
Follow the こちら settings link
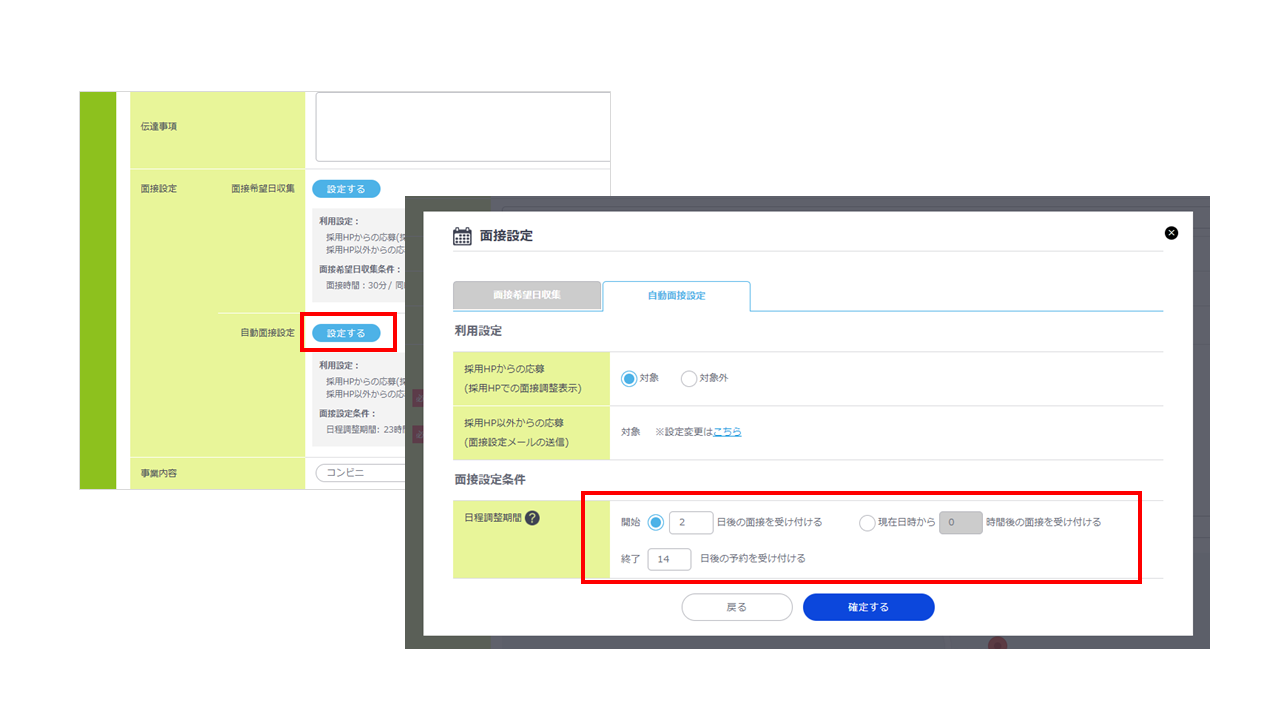pos(727,432)
